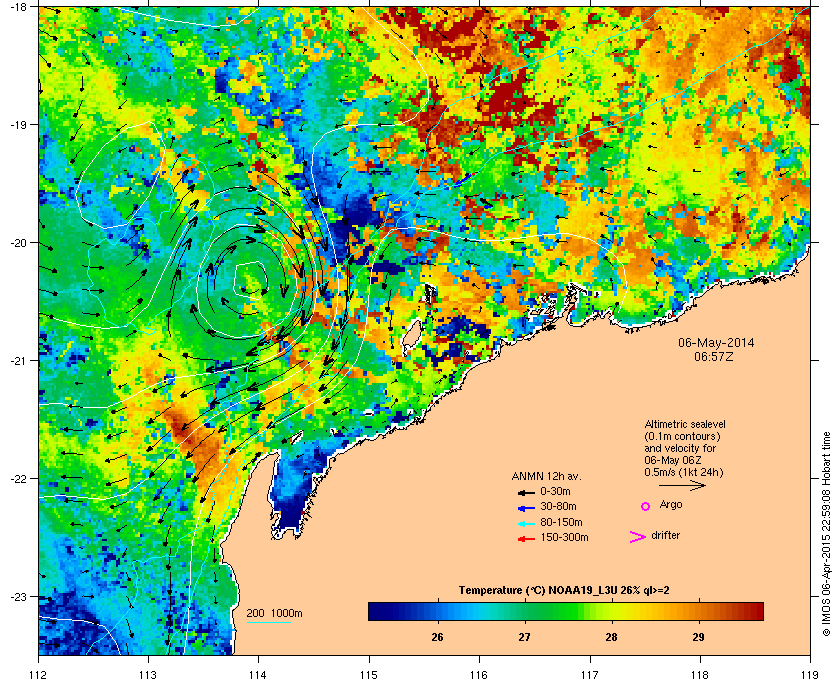Click the '06:57Z' time label
The width and height of the screenshot is (840, 680).
pyautogui.click(x=714, y=356)
